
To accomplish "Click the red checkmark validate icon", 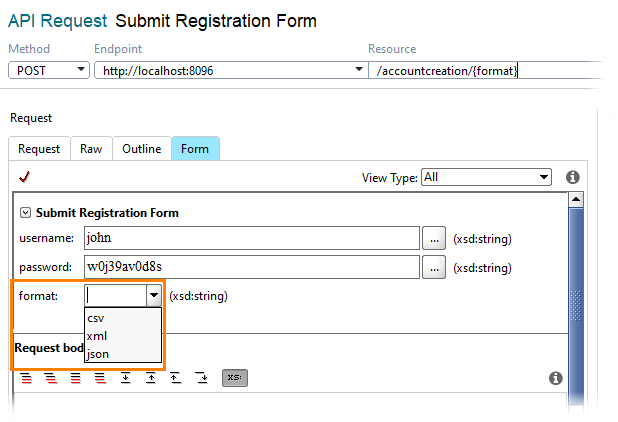I will (24, 177).
